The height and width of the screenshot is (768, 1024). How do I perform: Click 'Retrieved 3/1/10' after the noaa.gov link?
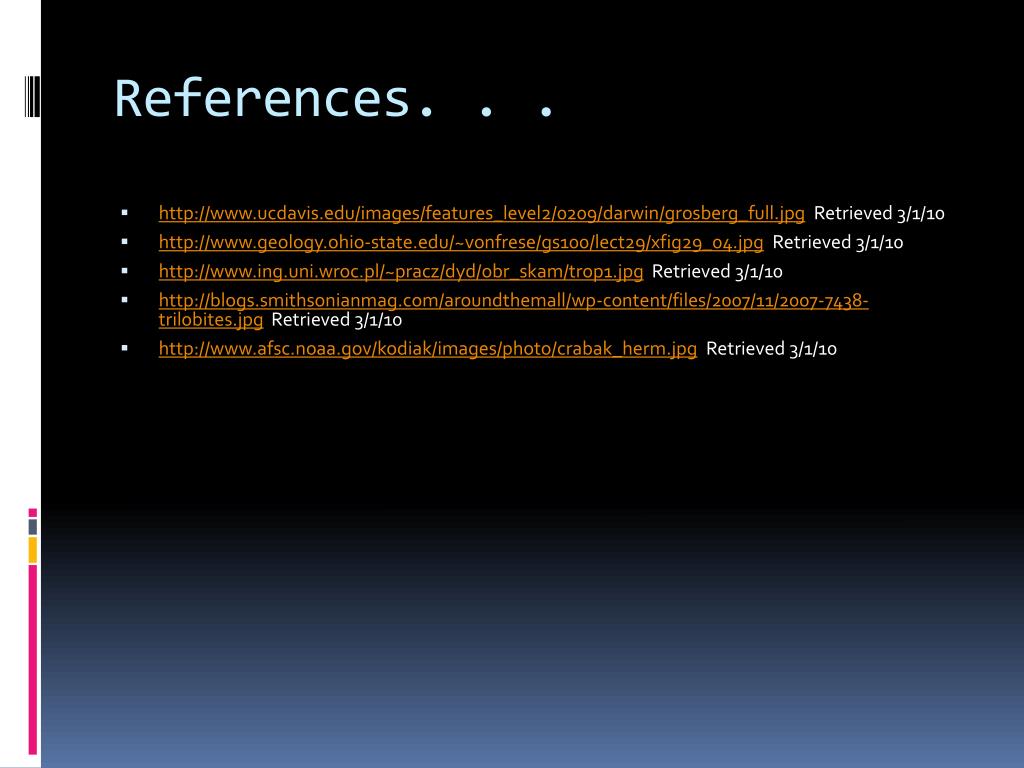[x=771, y=349]
